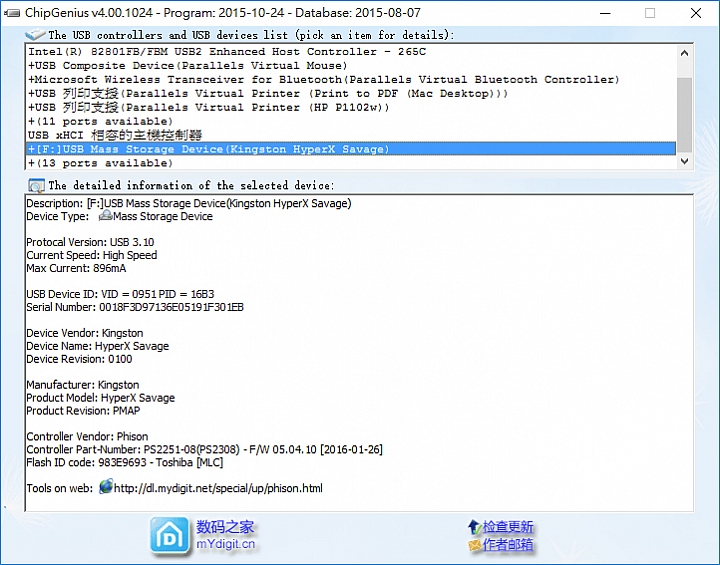Click the Product Model: HyperX Savage line
720x565 pixels.
click(101, 398)
